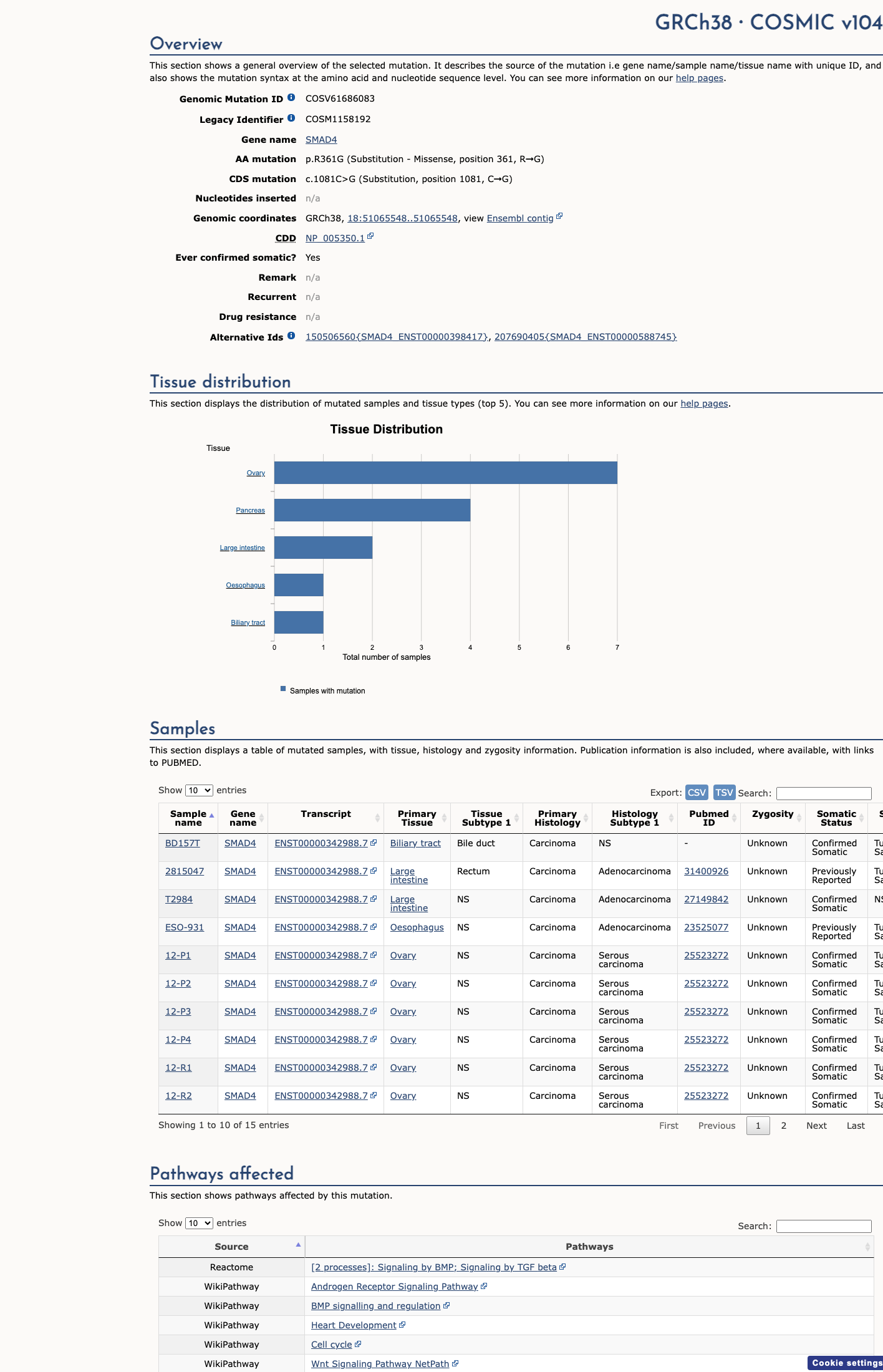Select page 1 in samples pagination
Viewport: 883px width, 1372px height.
click(758, 1126)
